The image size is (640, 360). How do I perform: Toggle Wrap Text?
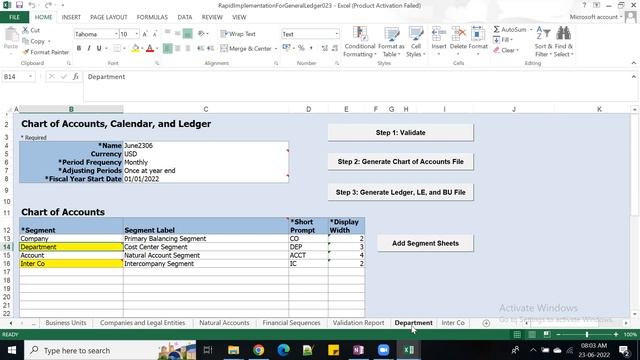[x=238, y=34]
